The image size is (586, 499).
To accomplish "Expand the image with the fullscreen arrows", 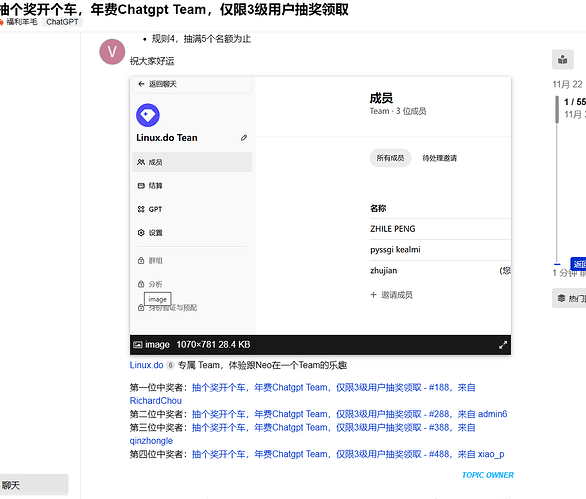I will pos(503,345).
